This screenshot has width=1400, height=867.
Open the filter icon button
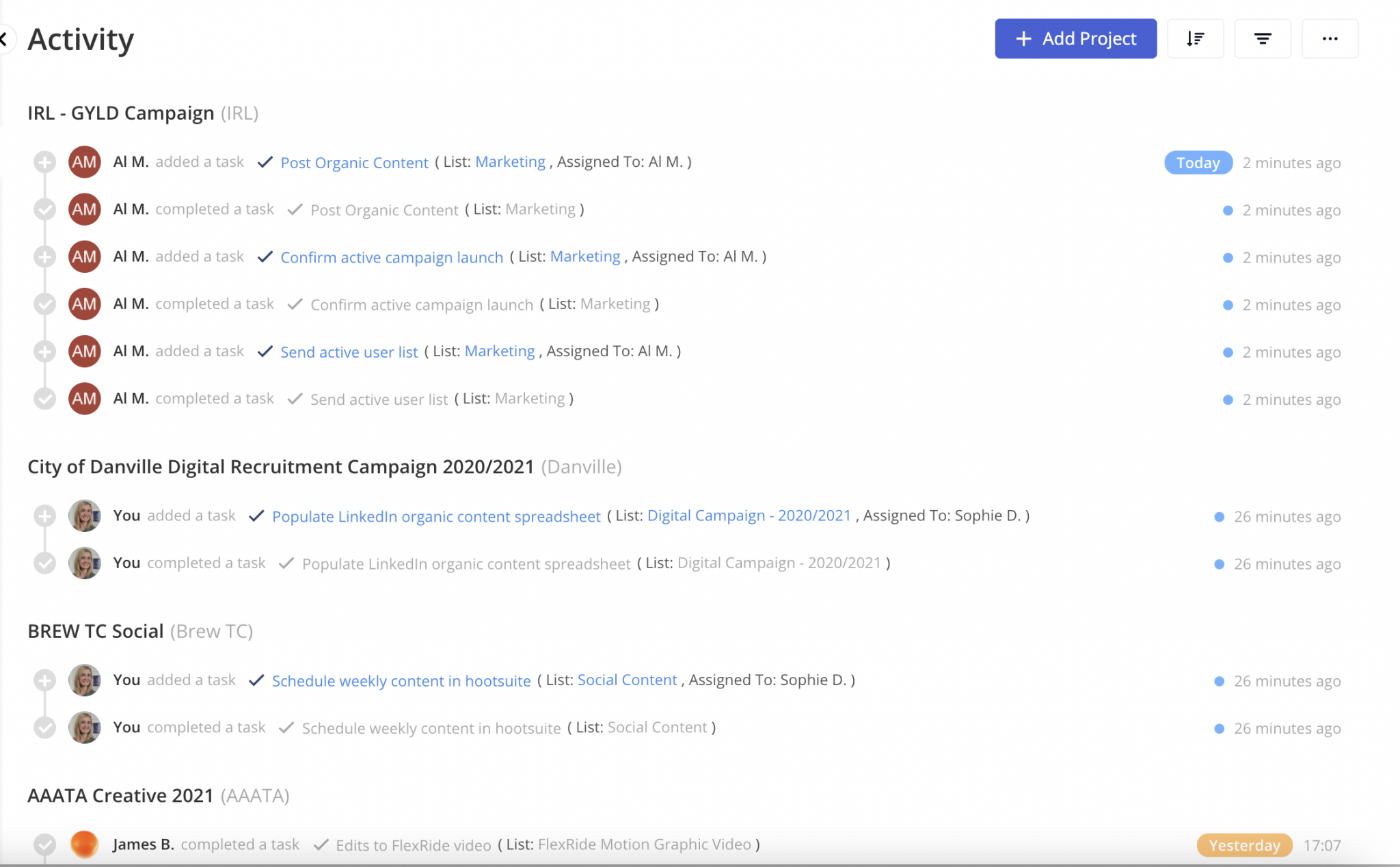click(1263, 39)
